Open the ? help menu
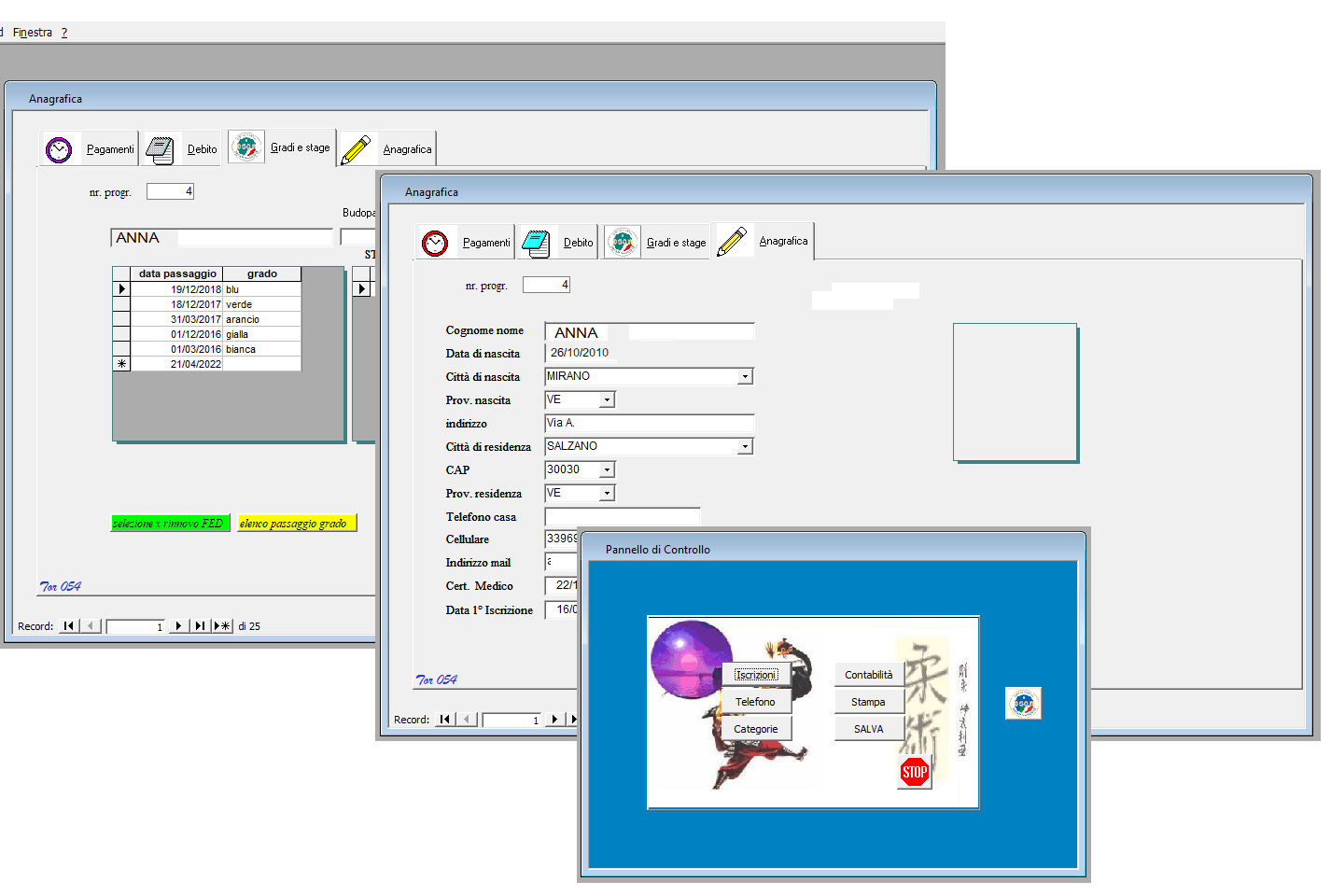This screenshot has width=1331, height=896. [64, 33]
